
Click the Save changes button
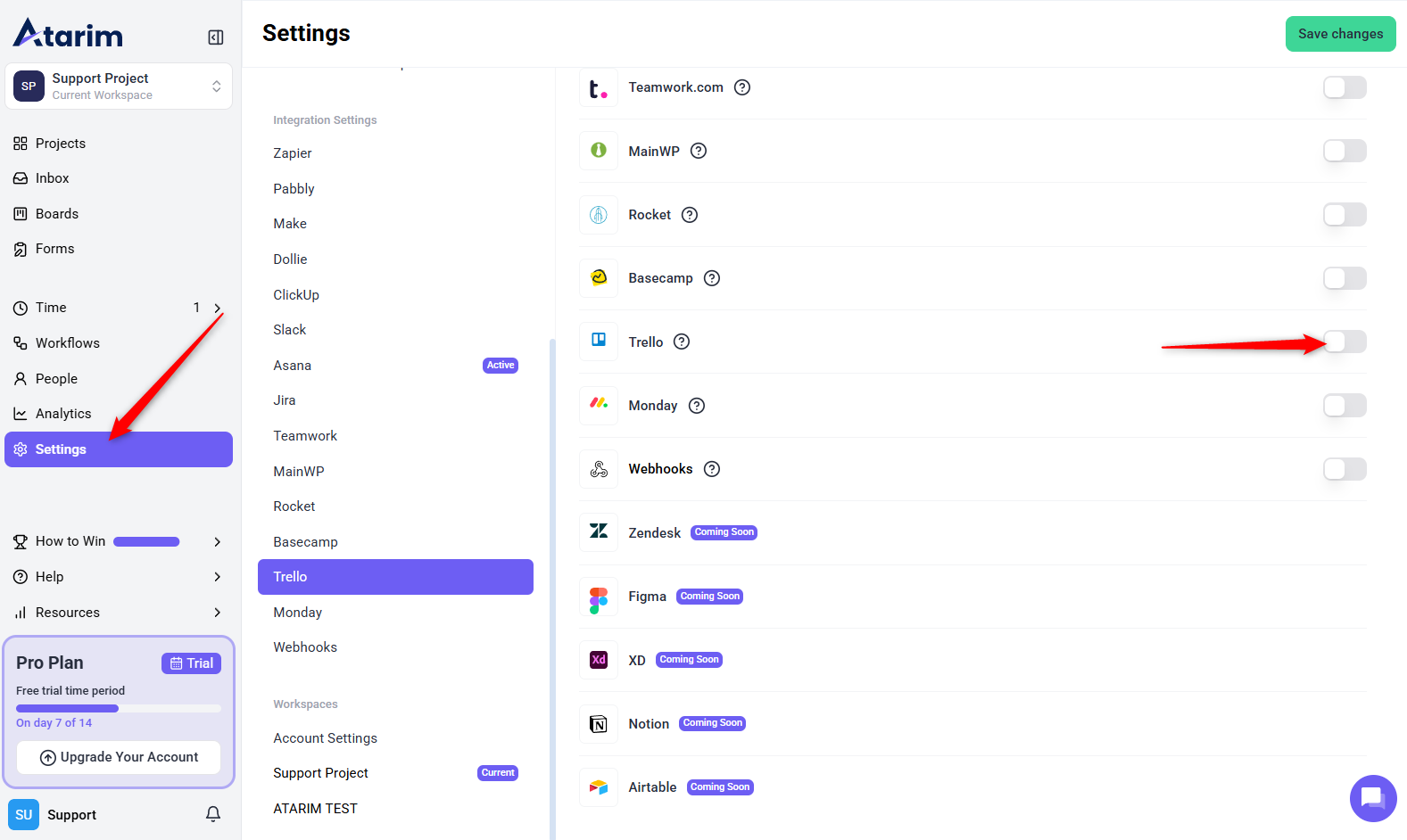[x=1340, y=34]
